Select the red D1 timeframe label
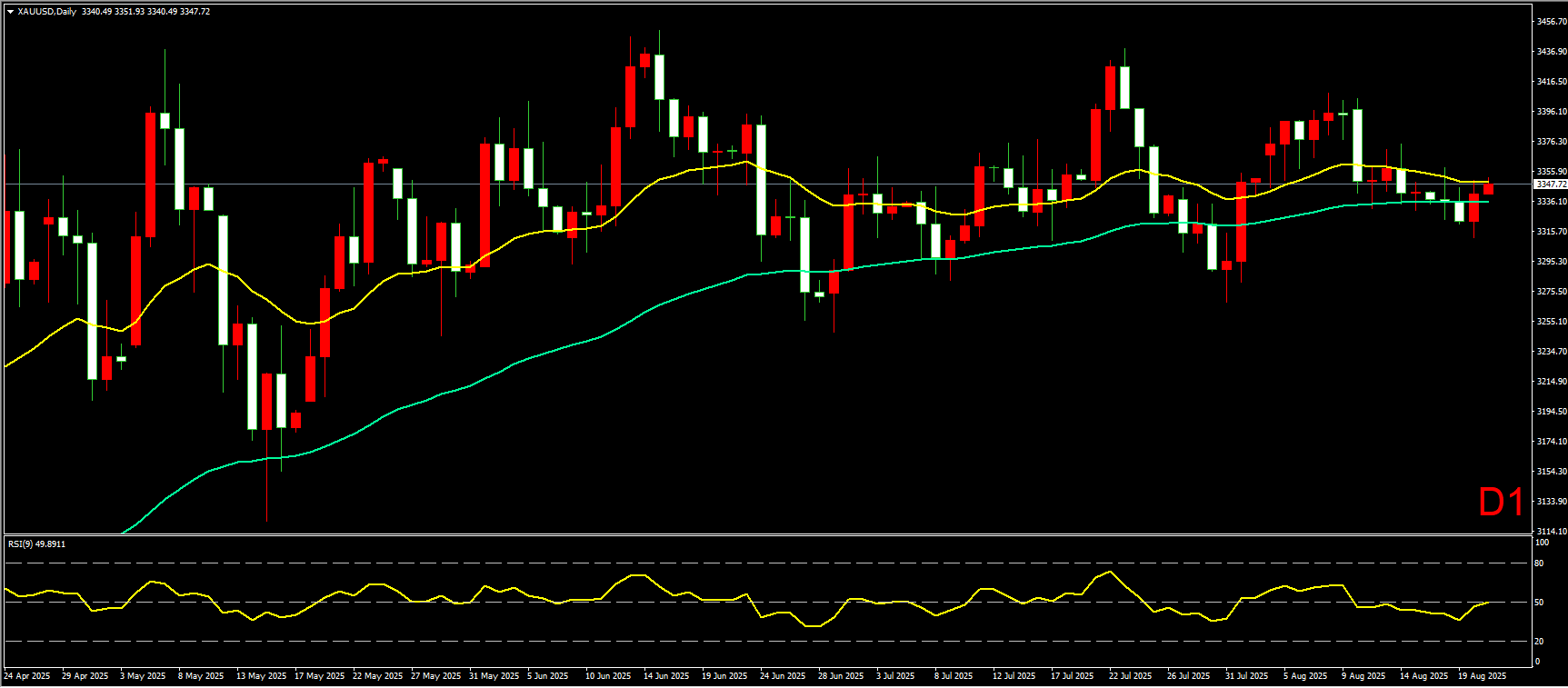The width and height of the screenshot is (1568, 688). [1500, 503]
